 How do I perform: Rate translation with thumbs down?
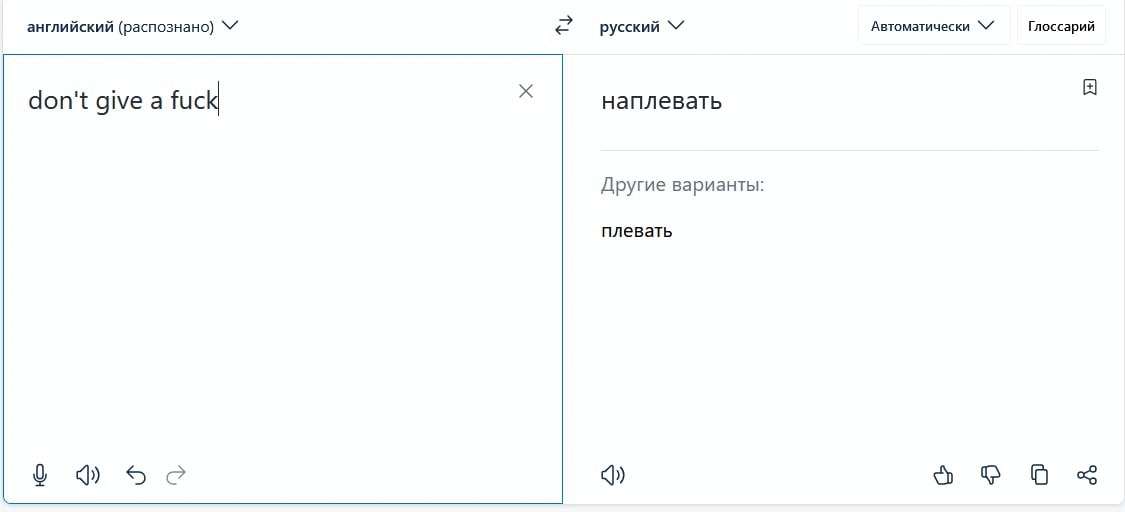tap(991, 475)
